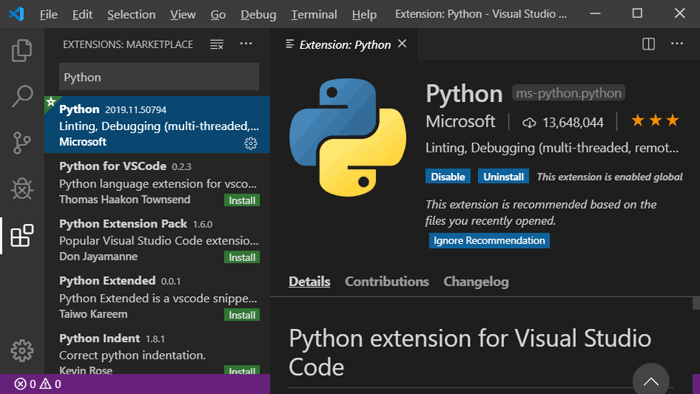Open the Source Control view

coord(21,143)
